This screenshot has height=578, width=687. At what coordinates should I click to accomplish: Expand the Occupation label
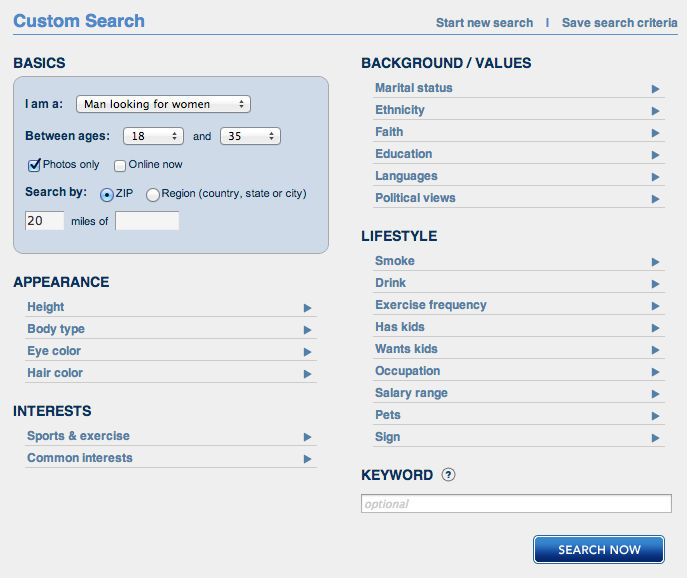coord(407,371)
